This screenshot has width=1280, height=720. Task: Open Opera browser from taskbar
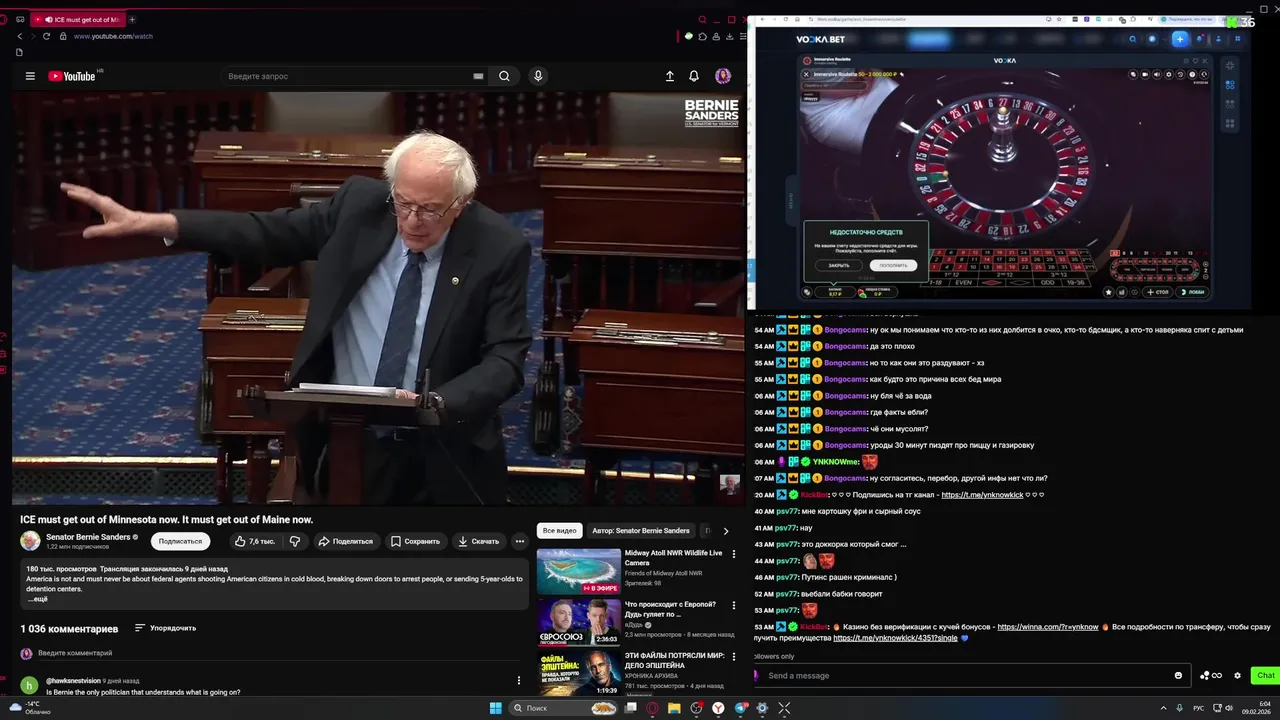pos(652,708)
